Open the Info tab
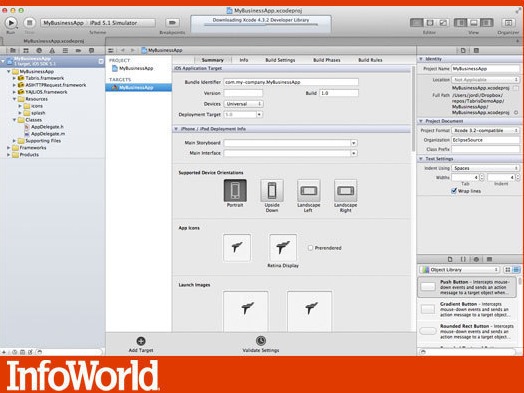The image size is (524, 393). (244, 60)
